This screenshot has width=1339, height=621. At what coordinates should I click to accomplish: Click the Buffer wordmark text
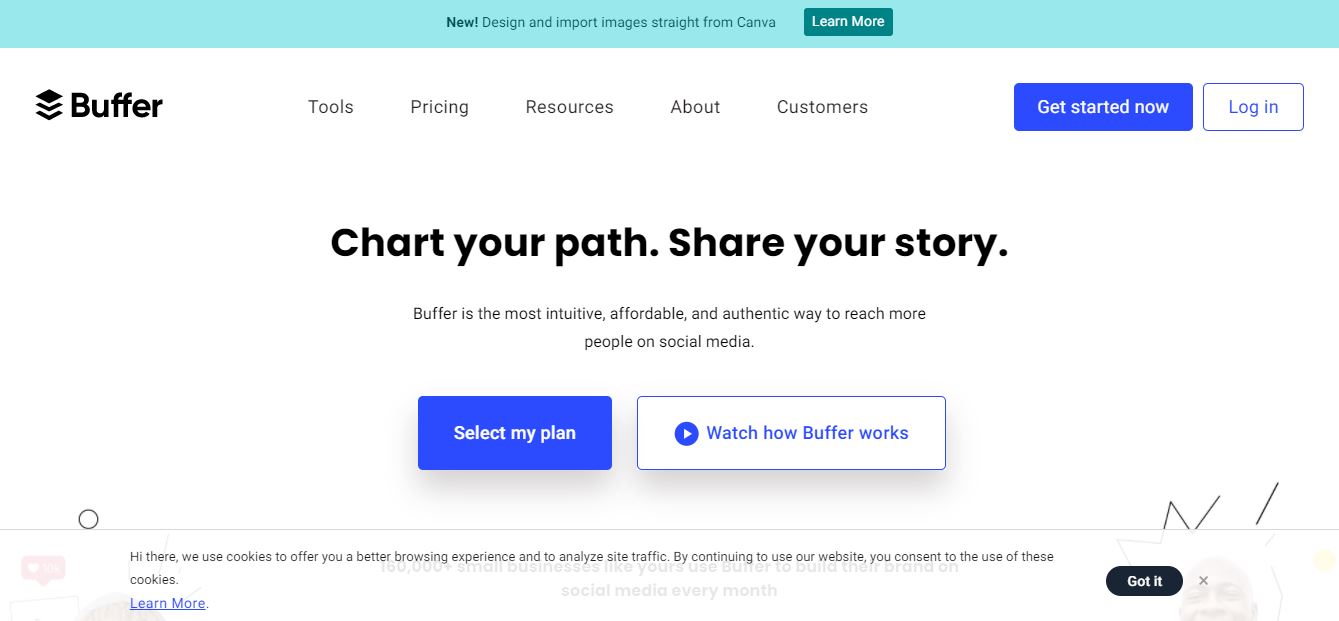[x=117, y=105]
